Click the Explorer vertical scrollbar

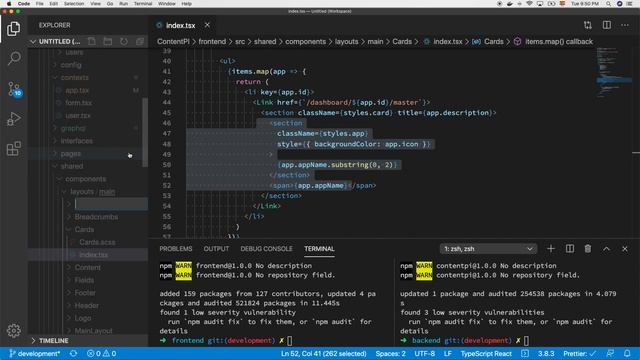[145, 132]
